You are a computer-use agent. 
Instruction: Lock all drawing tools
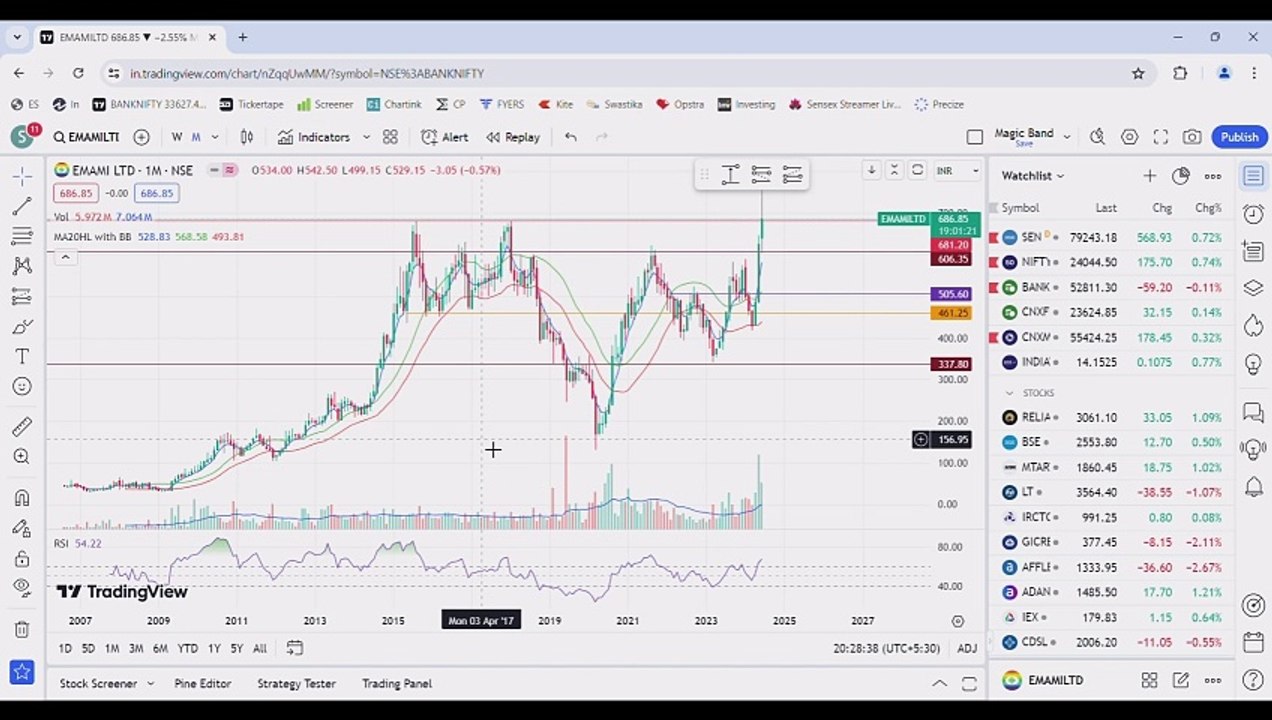pyautogui.click(x=21, y=558)
